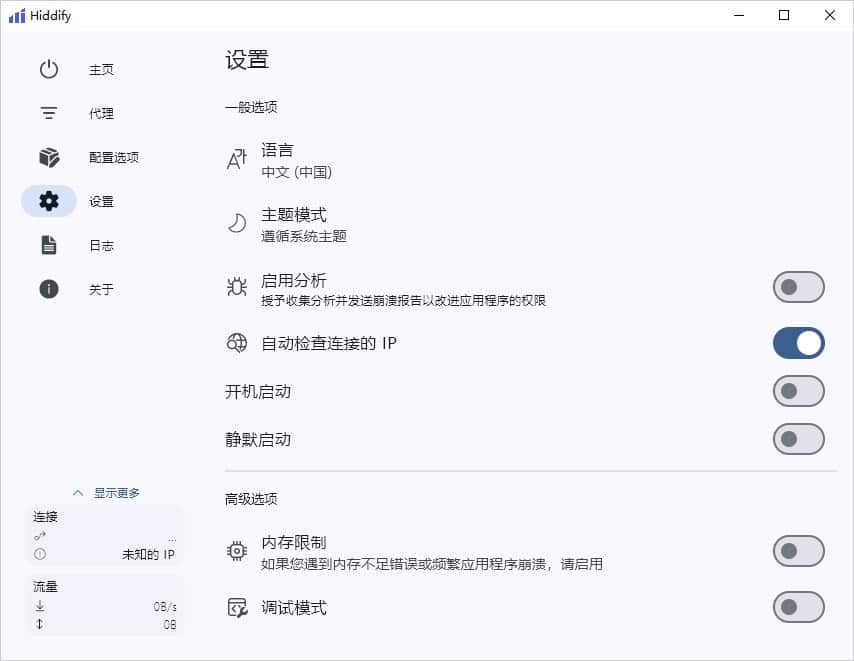The height and width of the screenshot is (661, 854).
Task: Switch to the 设置 menu entry
Action: coord(101,201)
